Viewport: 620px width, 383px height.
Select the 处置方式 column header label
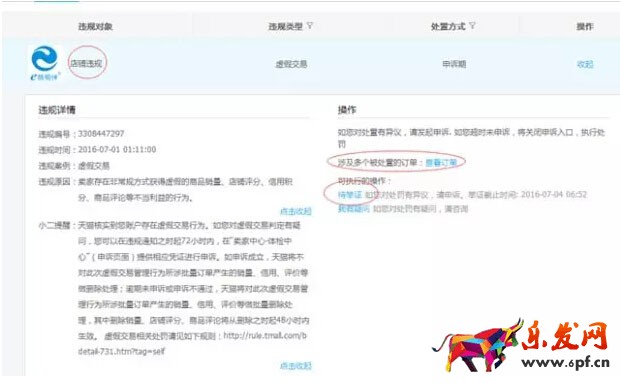(x=448, y=26)
